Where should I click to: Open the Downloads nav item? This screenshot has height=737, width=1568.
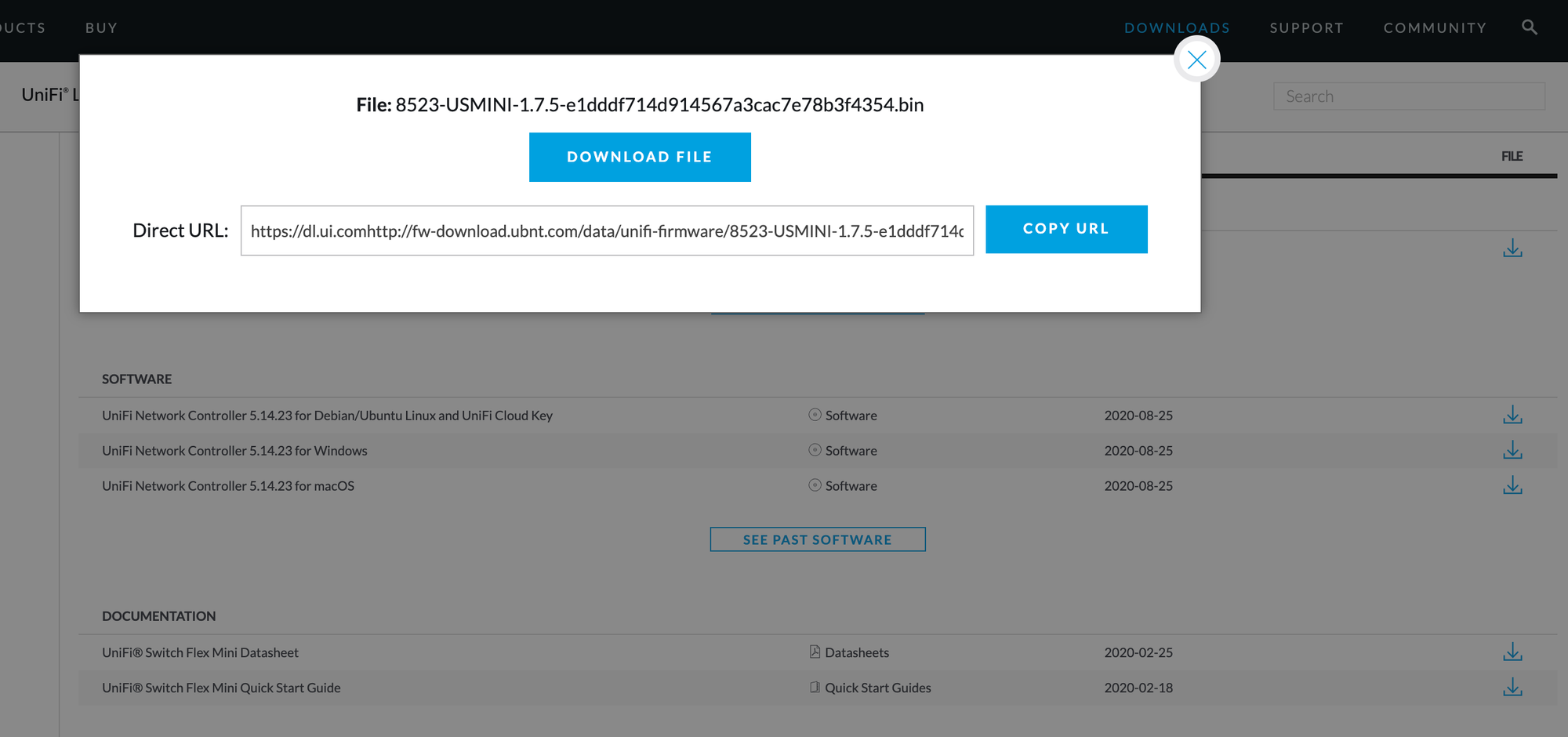[1177, 28]
